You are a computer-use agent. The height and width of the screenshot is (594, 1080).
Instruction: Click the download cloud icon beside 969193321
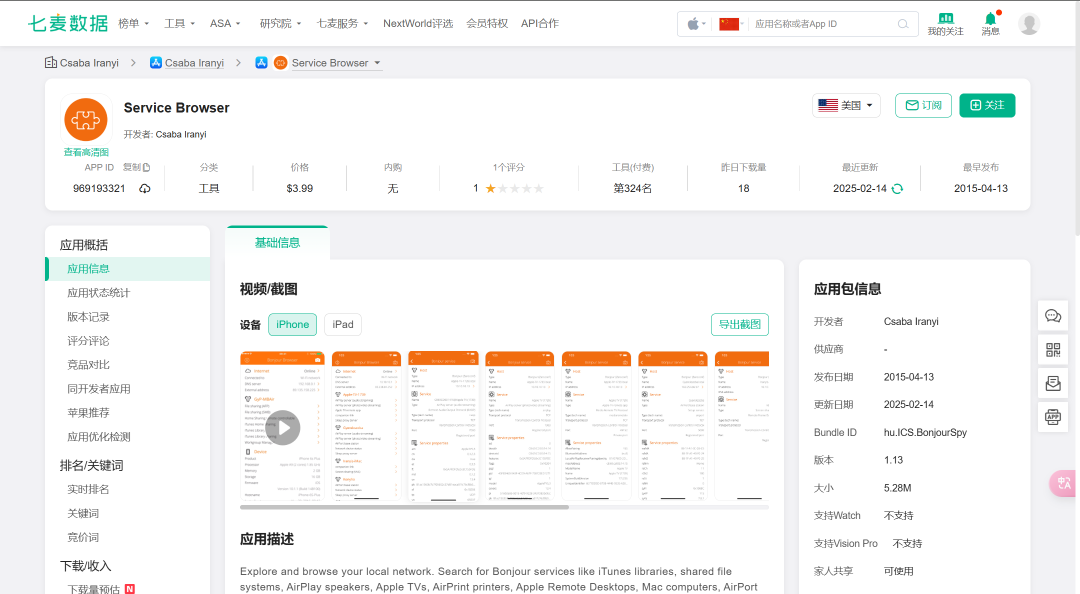coord(145,189)
